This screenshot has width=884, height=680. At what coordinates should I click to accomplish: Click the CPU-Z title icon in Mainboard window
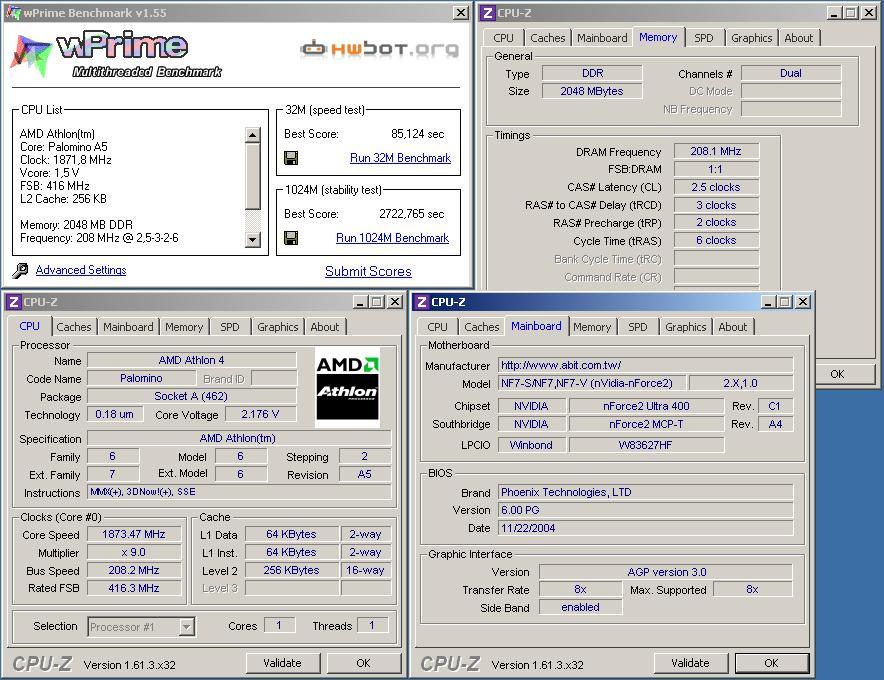tap(422, 302)
